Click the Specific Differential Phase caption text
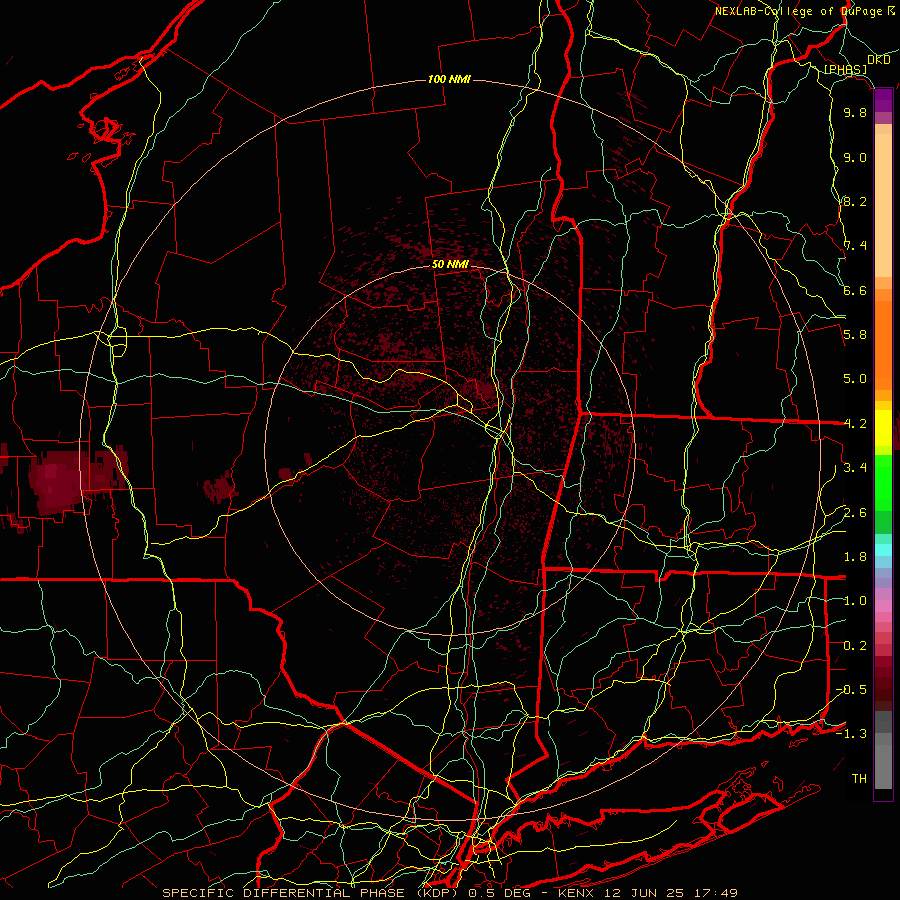Image resolution: width=900 pixels, height=900 pixels. pyautogui.click(x=450, y=893)
